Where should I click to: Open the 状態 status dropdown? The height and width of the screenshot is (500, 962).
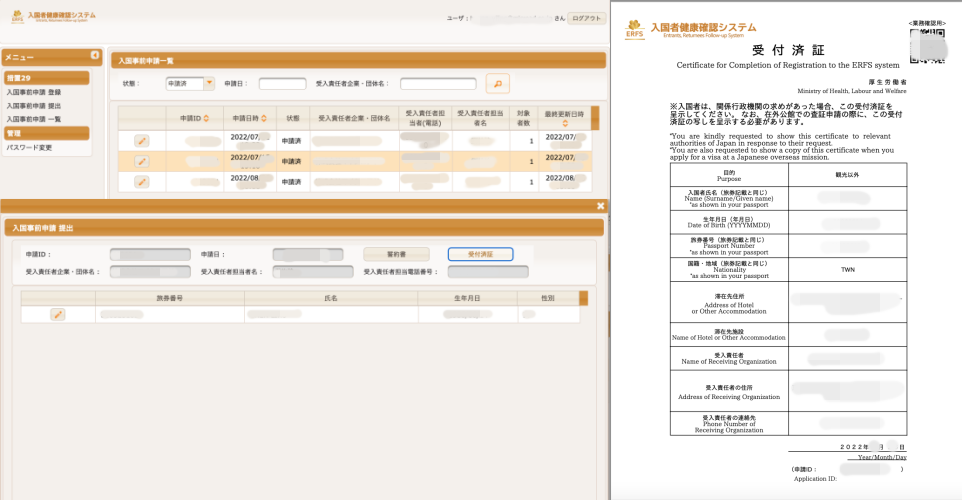pos(209,84)
